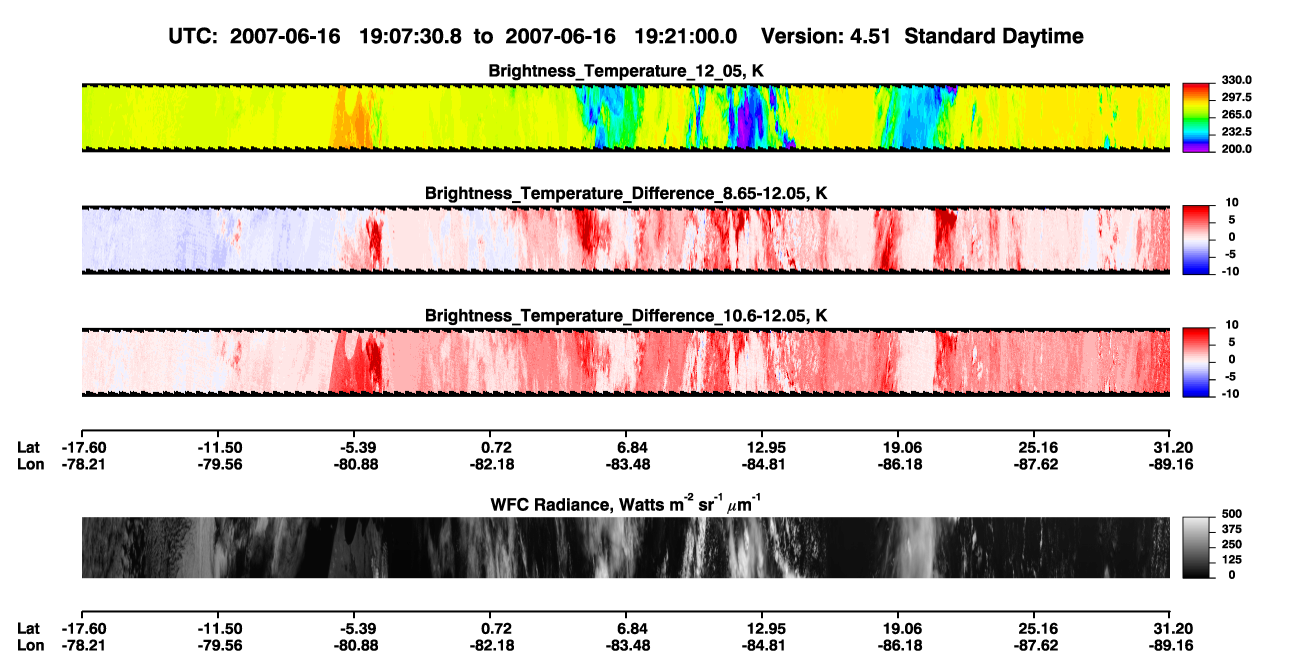Click the WFC Radiance plot title
1300x667 pixels.
(626, 503)
